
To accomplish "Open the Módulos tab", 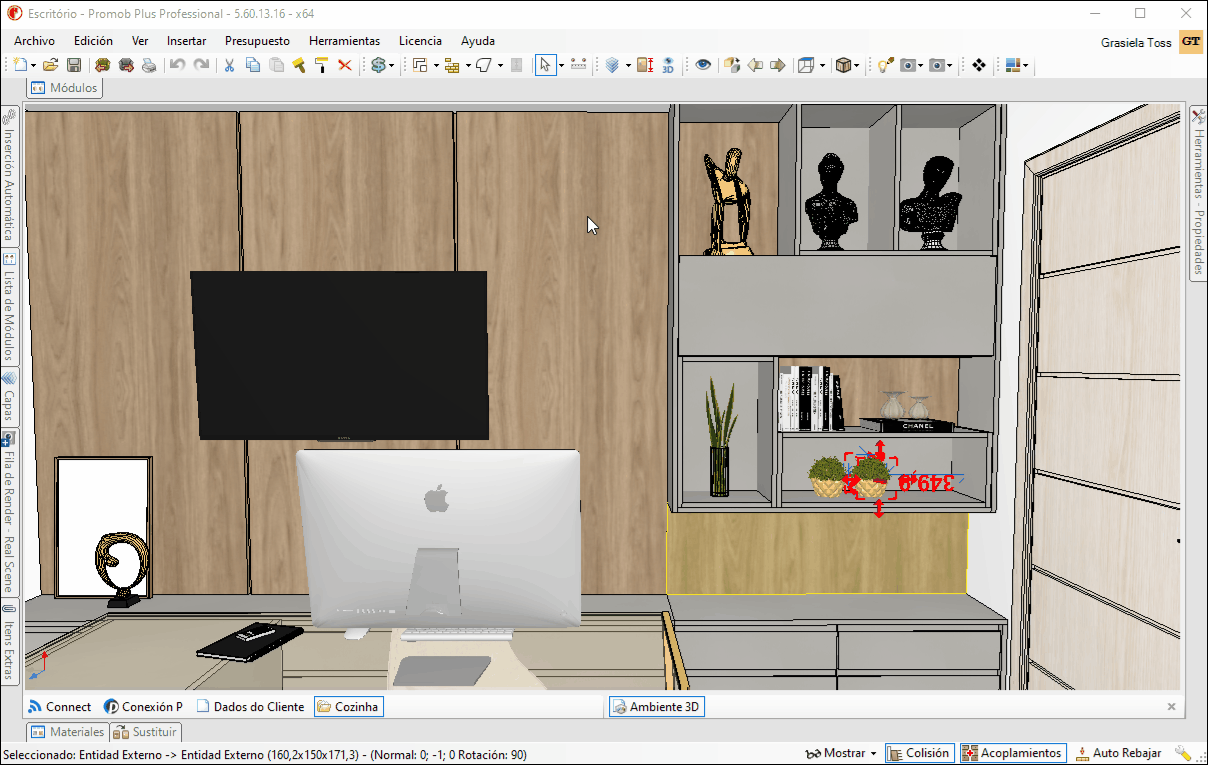I will pos(65,88).
